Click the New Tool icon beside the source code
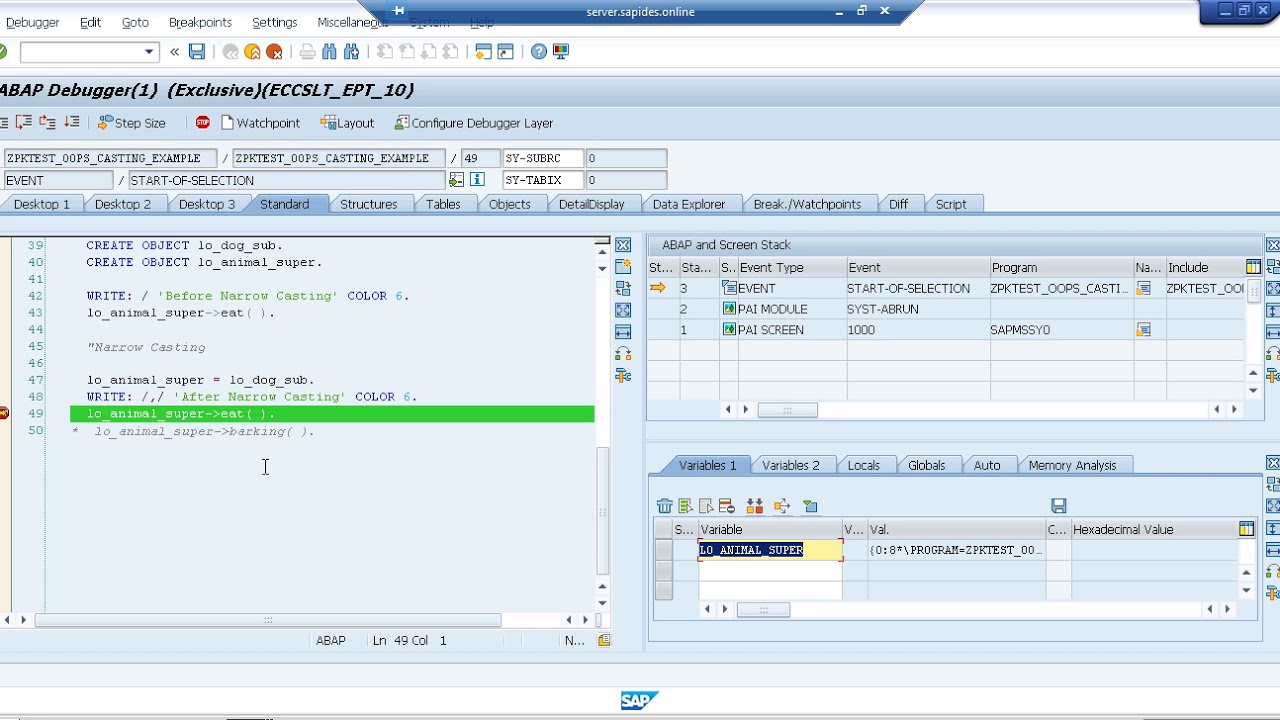The image size is (1280, 720). click(623, 267)
